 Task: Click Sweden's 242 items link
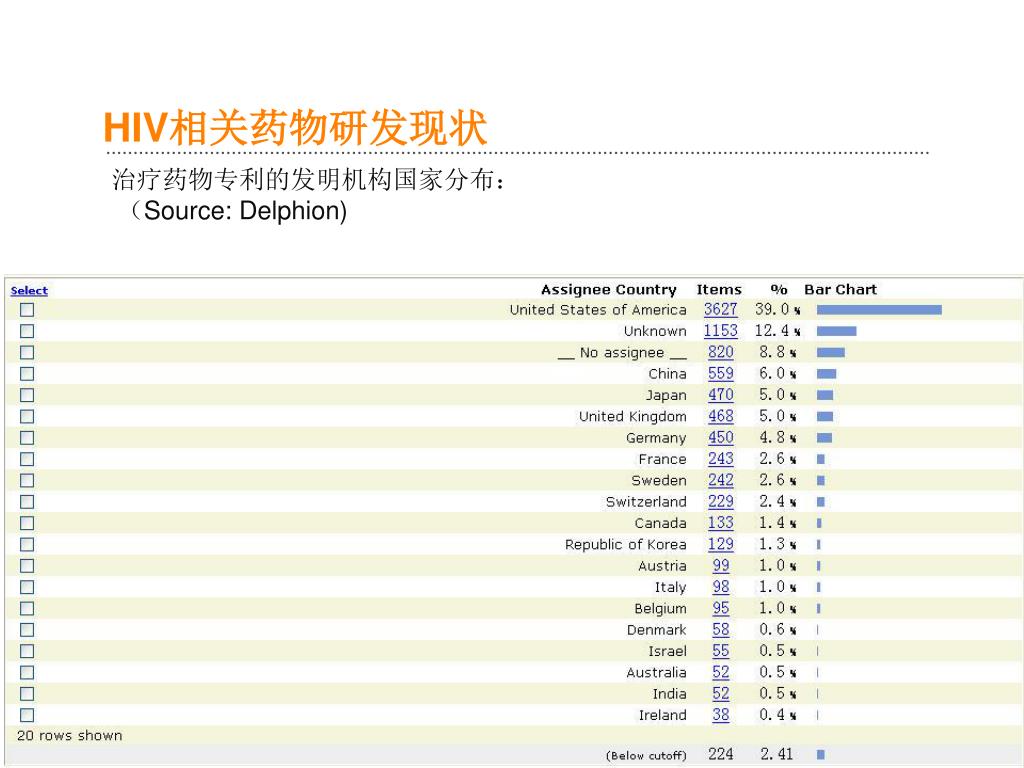[x=721, y=481]
